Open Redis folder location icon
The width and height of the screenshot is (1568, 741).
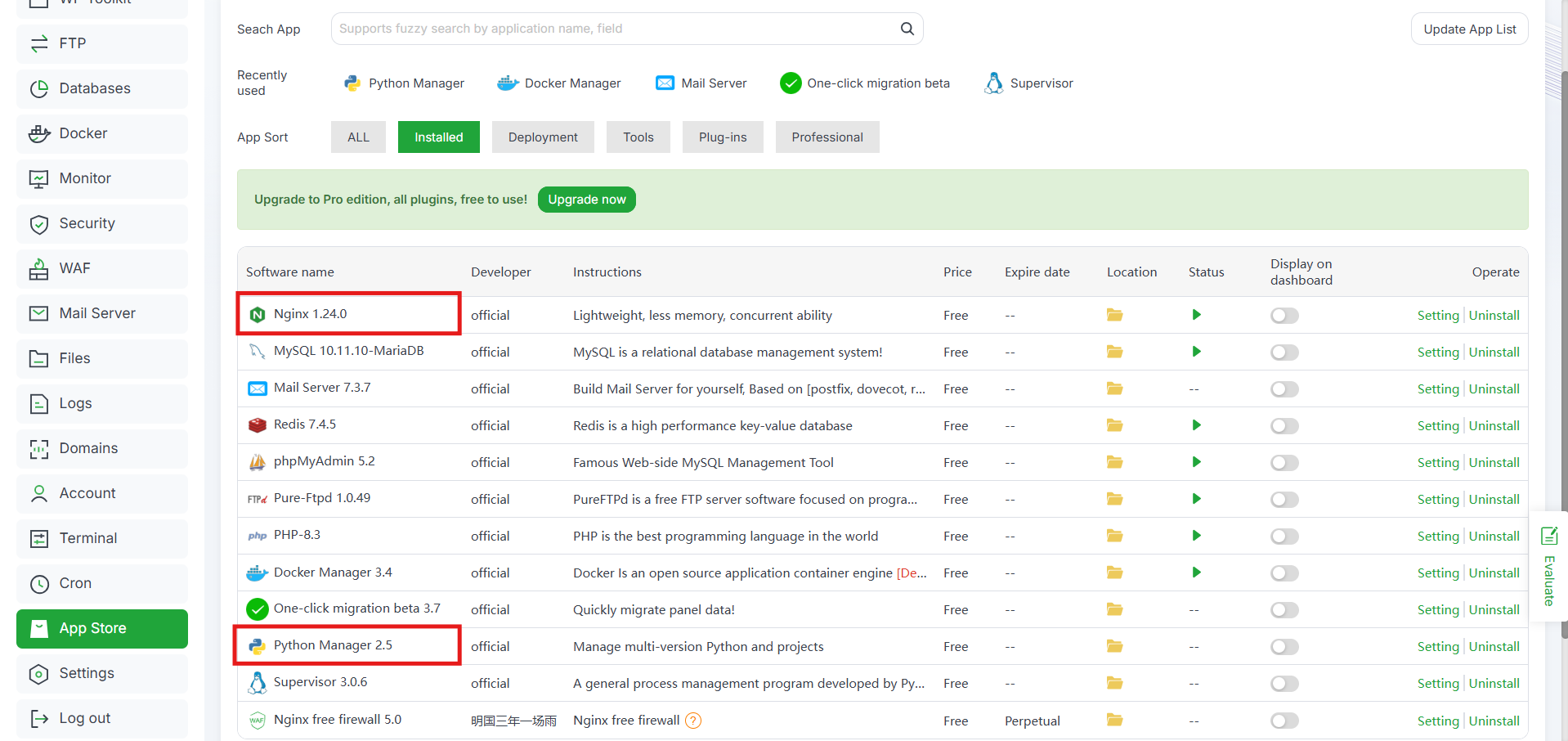[x=1114, y=425]
